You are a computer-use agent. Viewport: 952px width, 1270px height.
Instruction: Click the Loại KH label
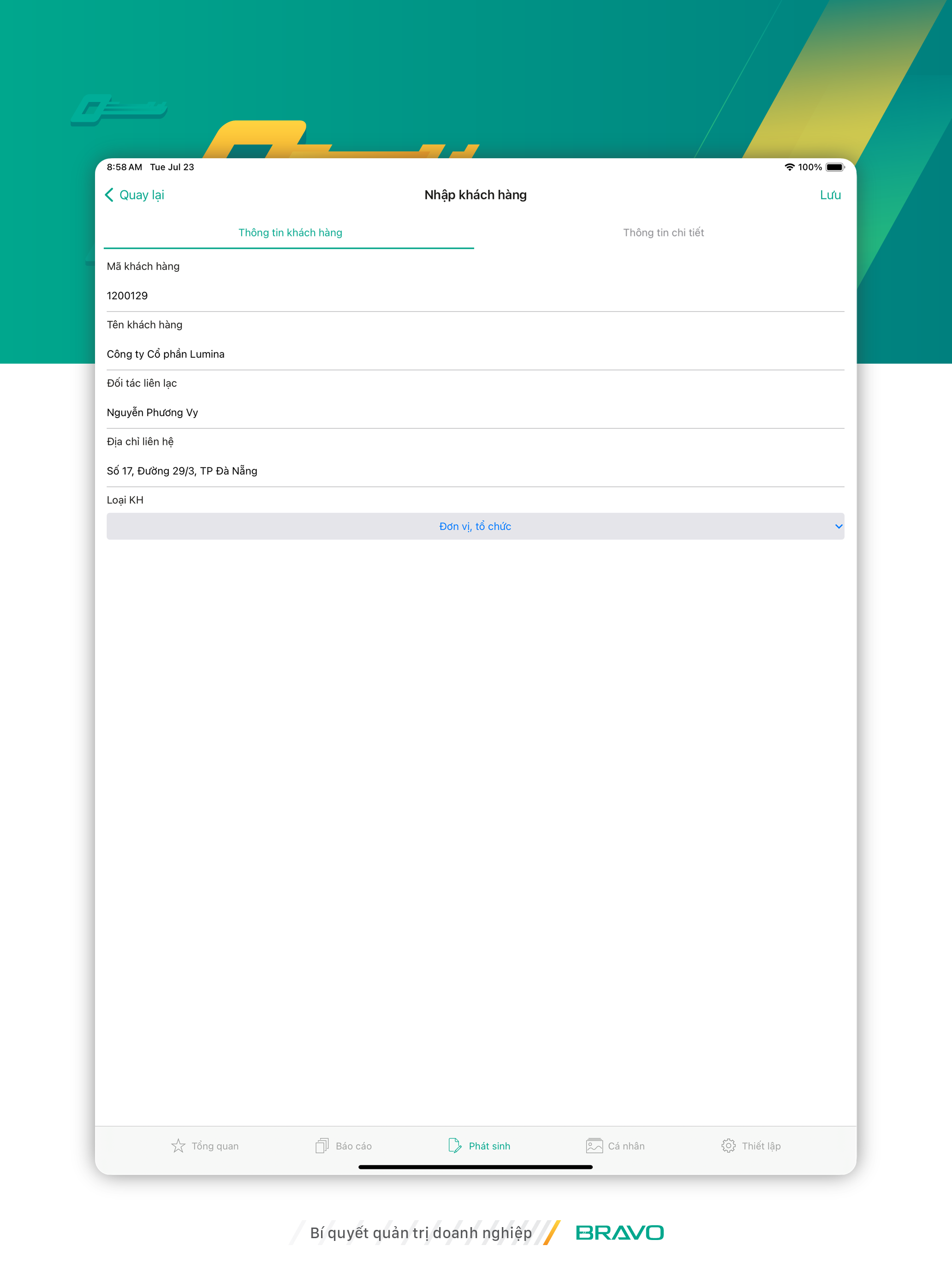tap(125, 500)
